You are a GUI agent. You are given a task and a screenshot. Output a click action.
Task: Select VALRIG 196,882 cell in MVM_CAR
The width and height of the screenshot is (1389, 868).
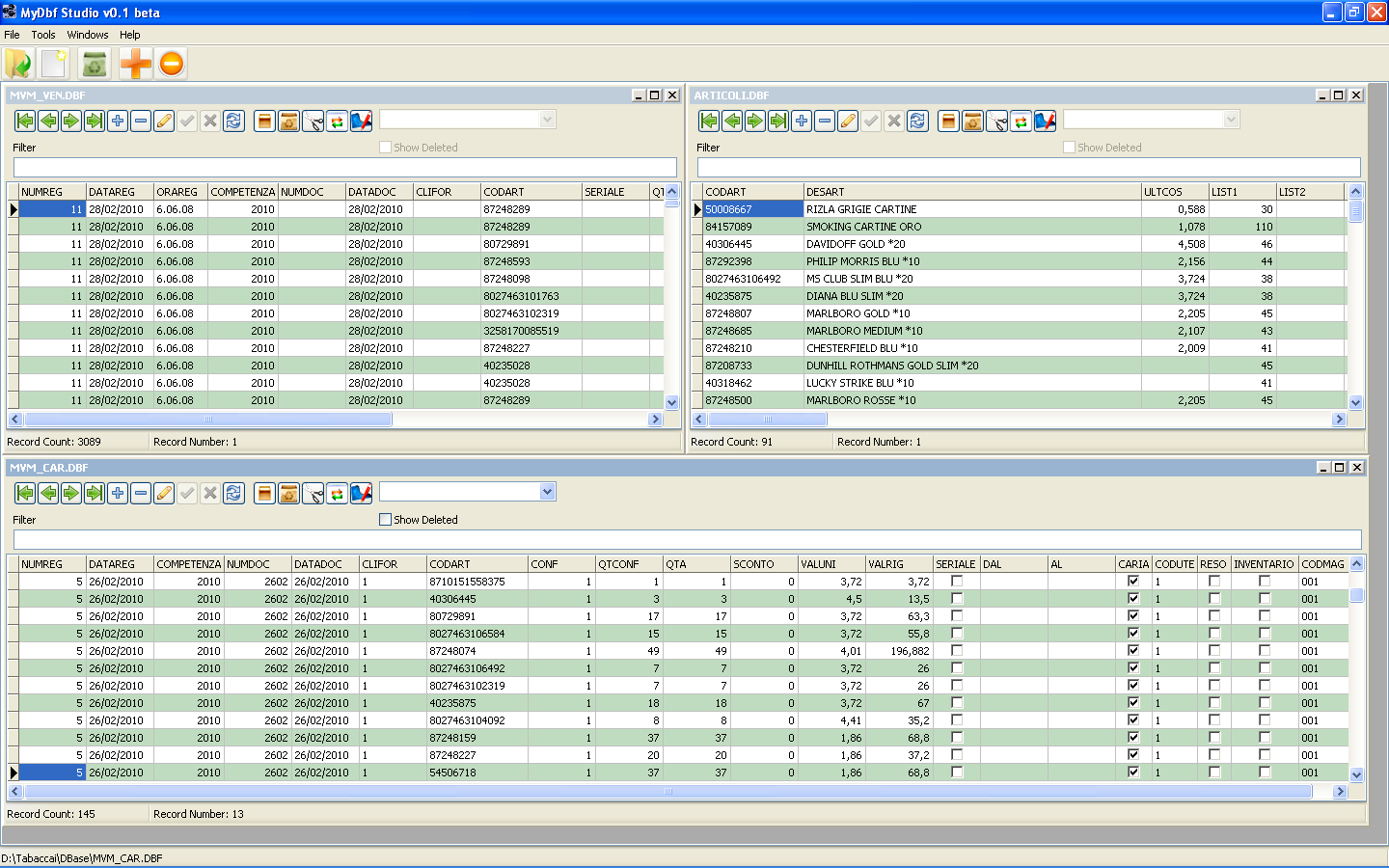click(x=899, y=651)
